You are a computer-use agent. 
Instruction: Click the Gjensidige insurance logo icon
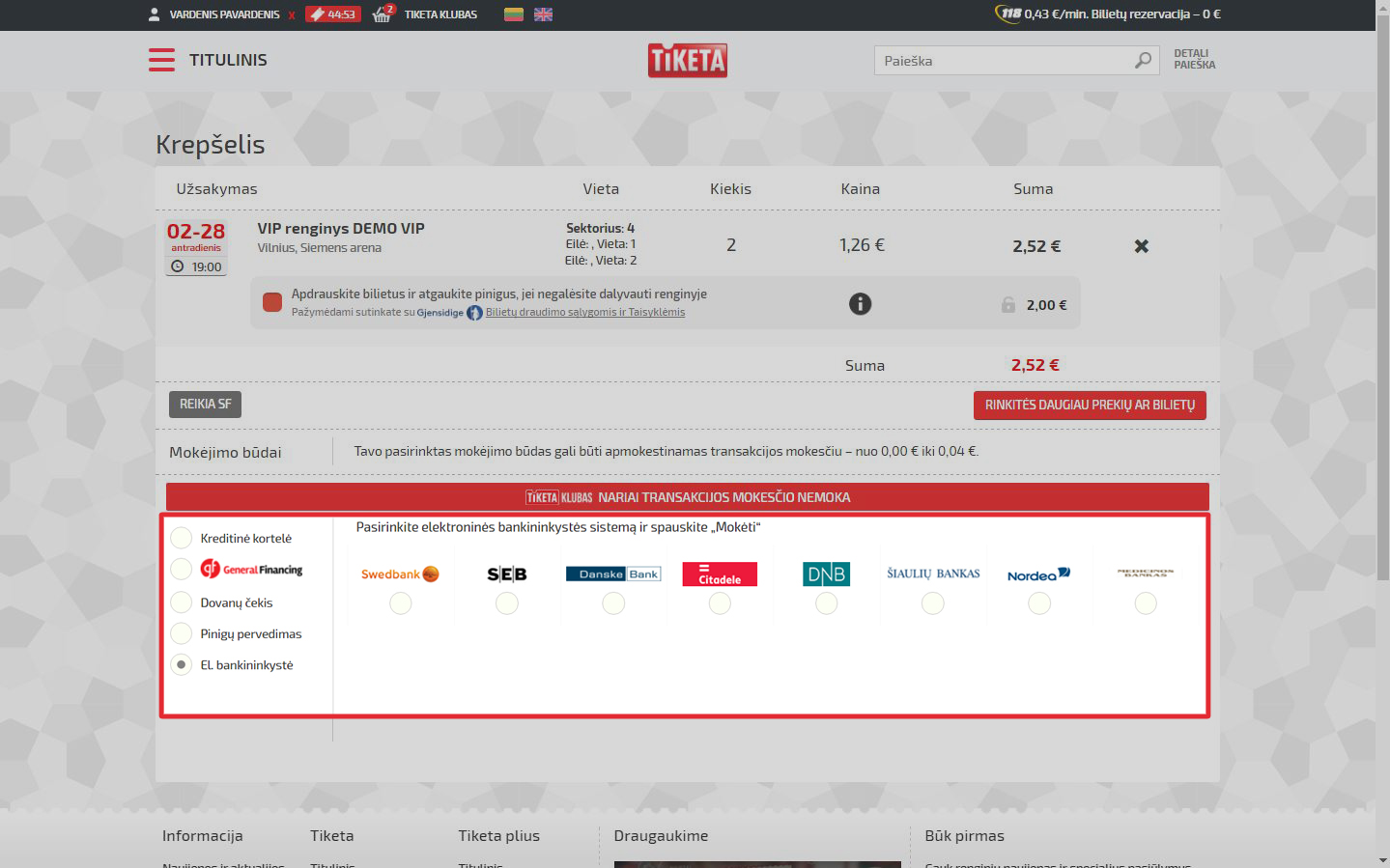(474, 313)
